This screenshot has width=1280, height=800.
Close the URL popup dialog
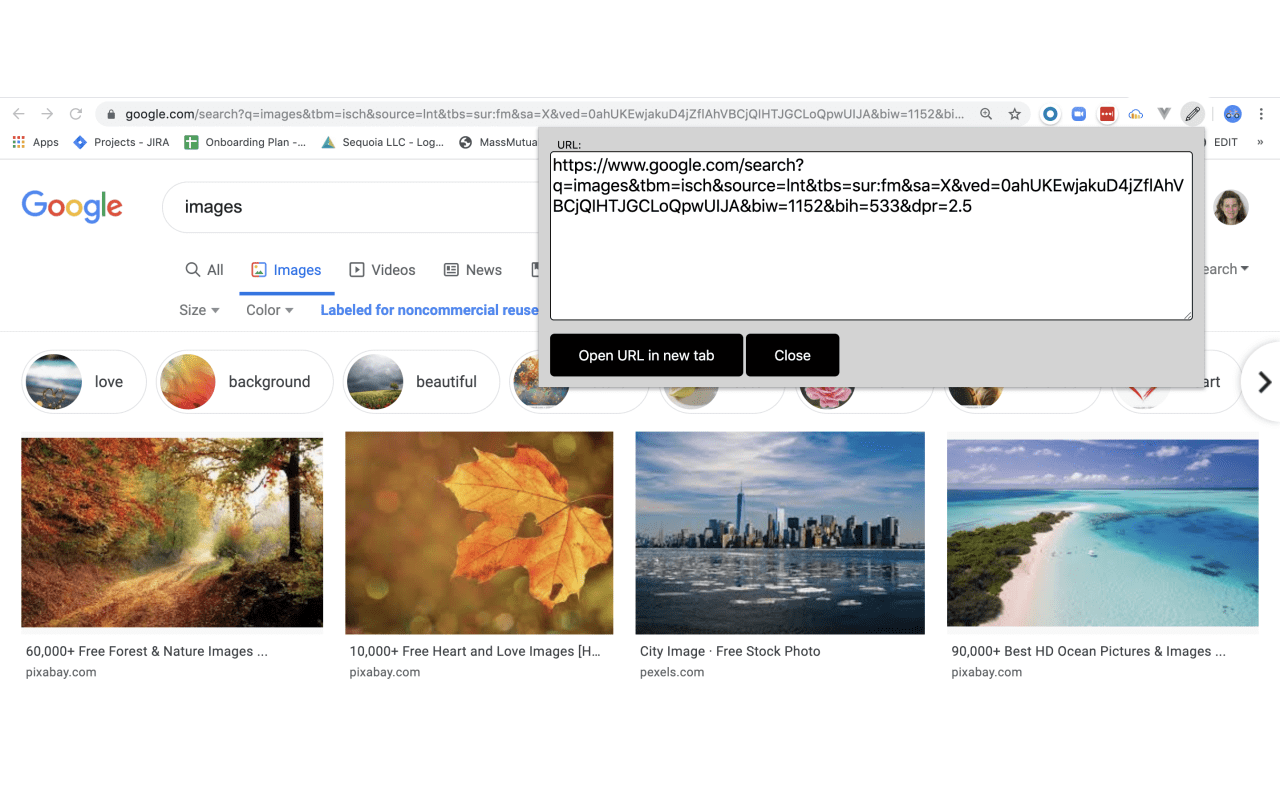click(792, 355)
